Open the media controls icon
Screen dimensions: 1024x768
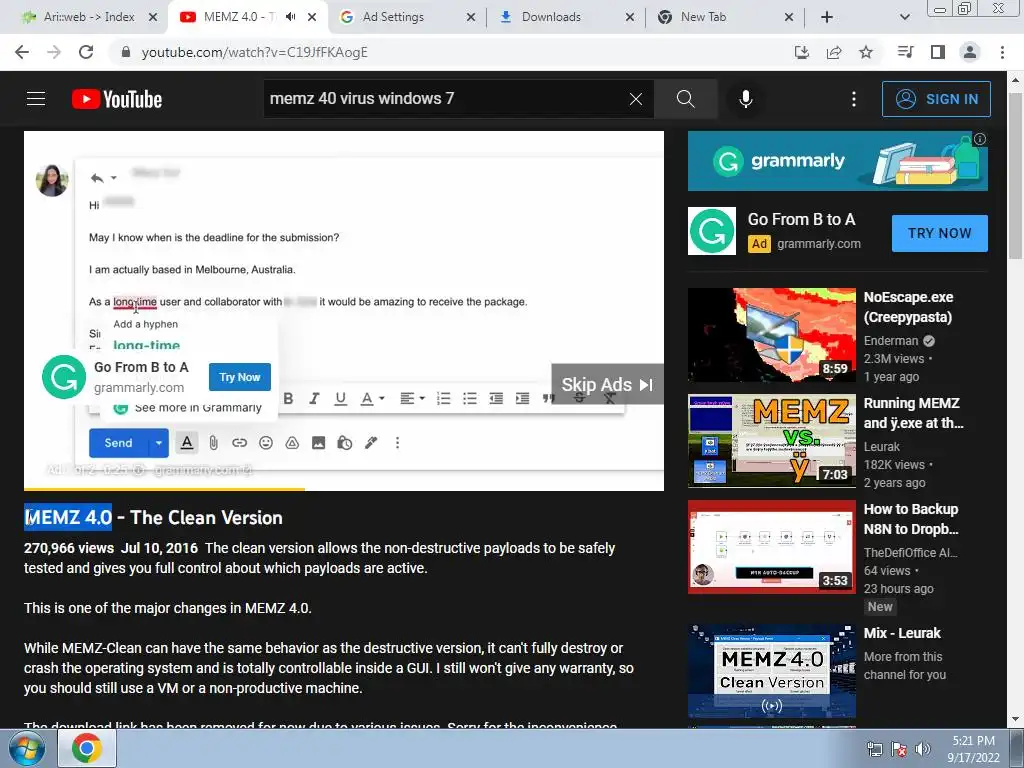[x=906, y=52]
